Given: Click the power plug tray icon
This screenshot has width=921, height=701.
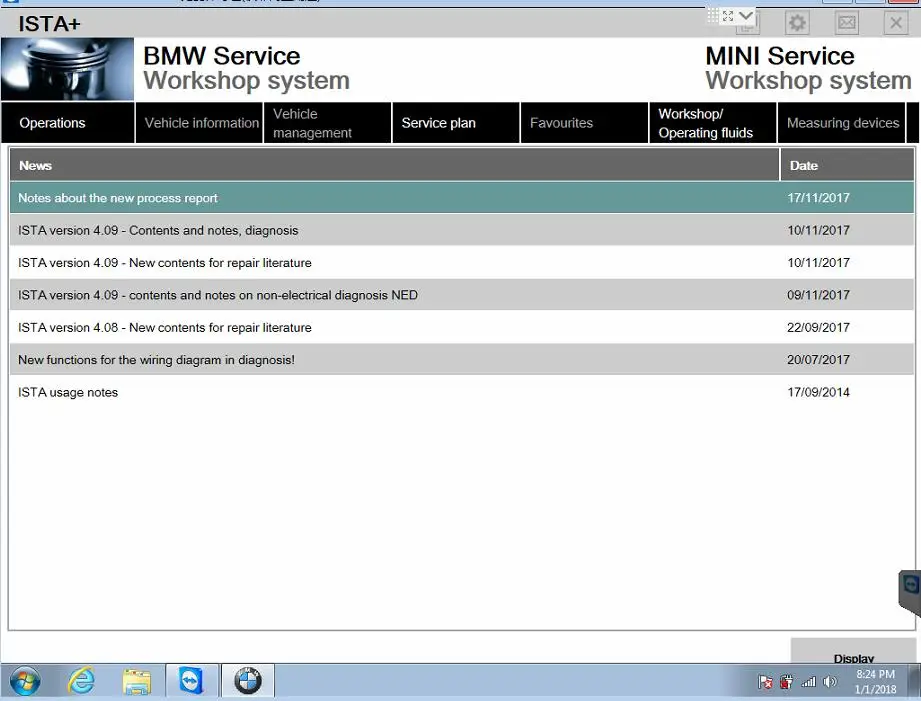Looking at the screenshot, I should tap(786, 682).
